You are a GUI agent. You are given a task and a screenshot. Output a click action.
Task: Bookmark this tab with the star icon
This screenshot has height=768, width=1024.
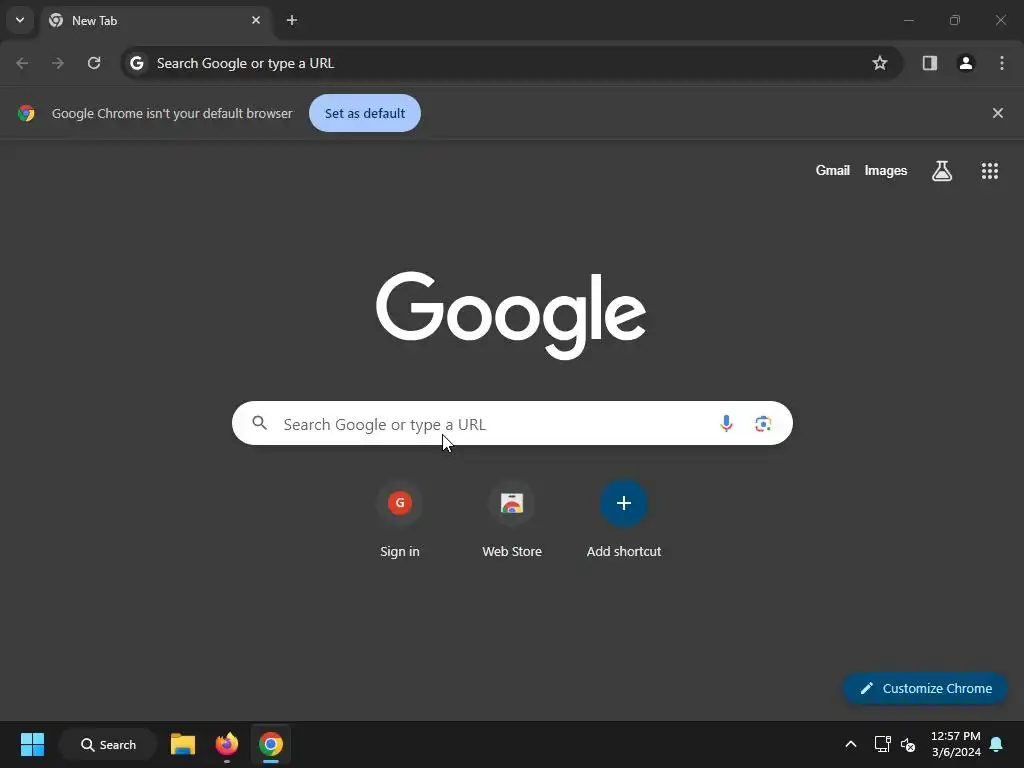pos(880,63)
